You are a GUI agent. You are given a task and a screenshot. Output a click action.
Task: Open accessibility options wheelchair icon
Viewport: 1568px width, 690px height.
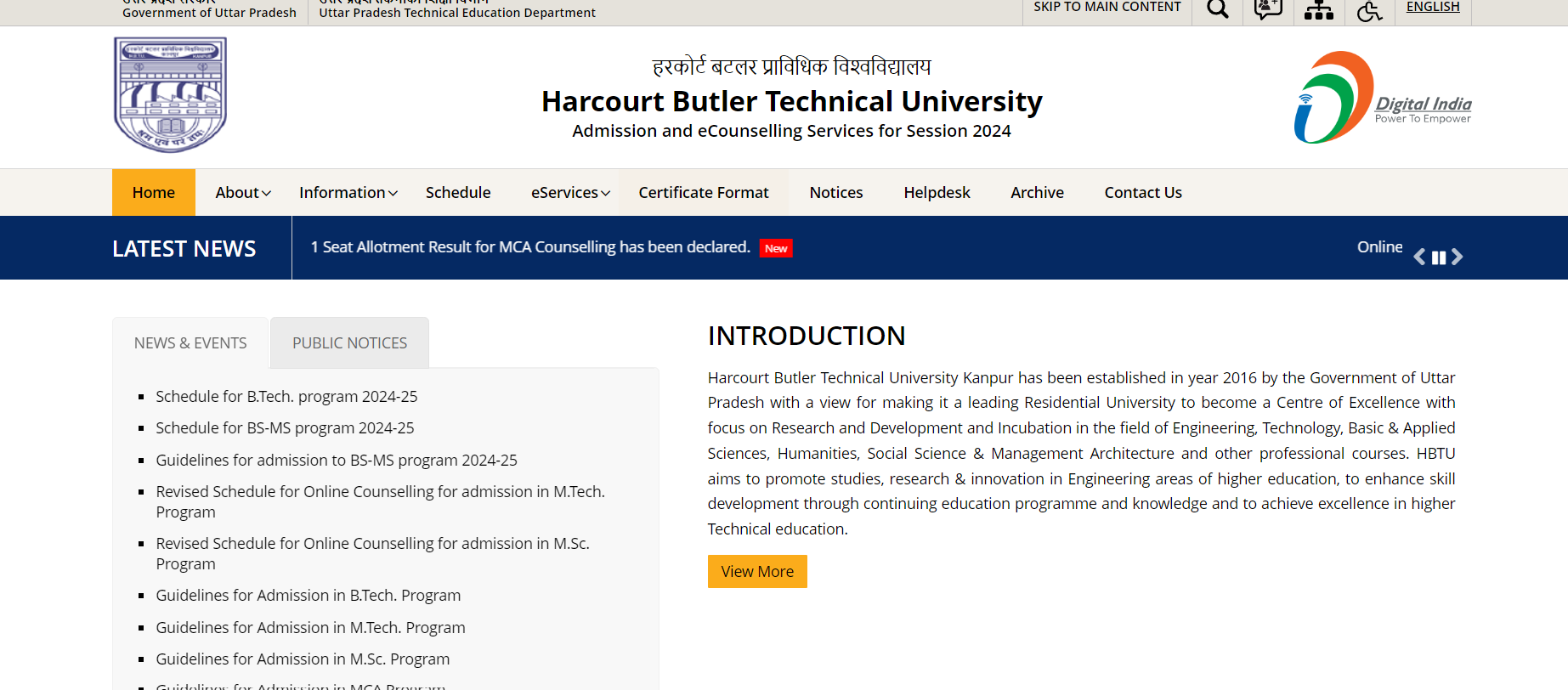coord(1370,10)
